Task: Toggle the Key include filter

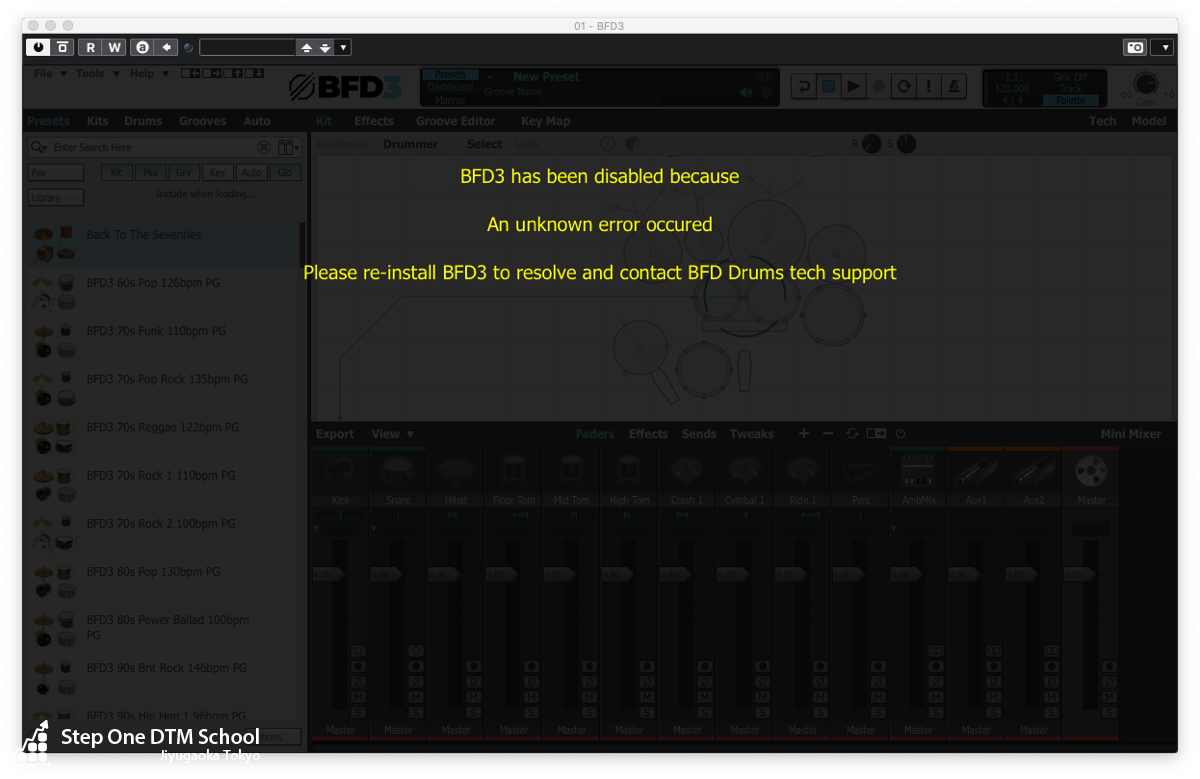Action: (x=217, y=172)
